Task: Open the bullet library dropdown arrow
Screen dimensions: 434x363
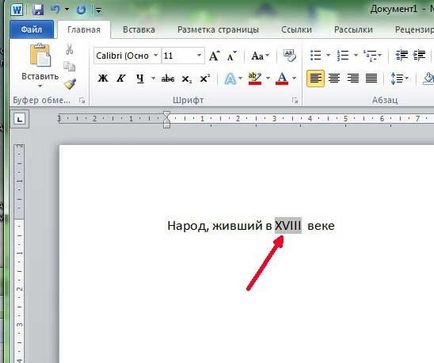Action: [x=328, y=55]
